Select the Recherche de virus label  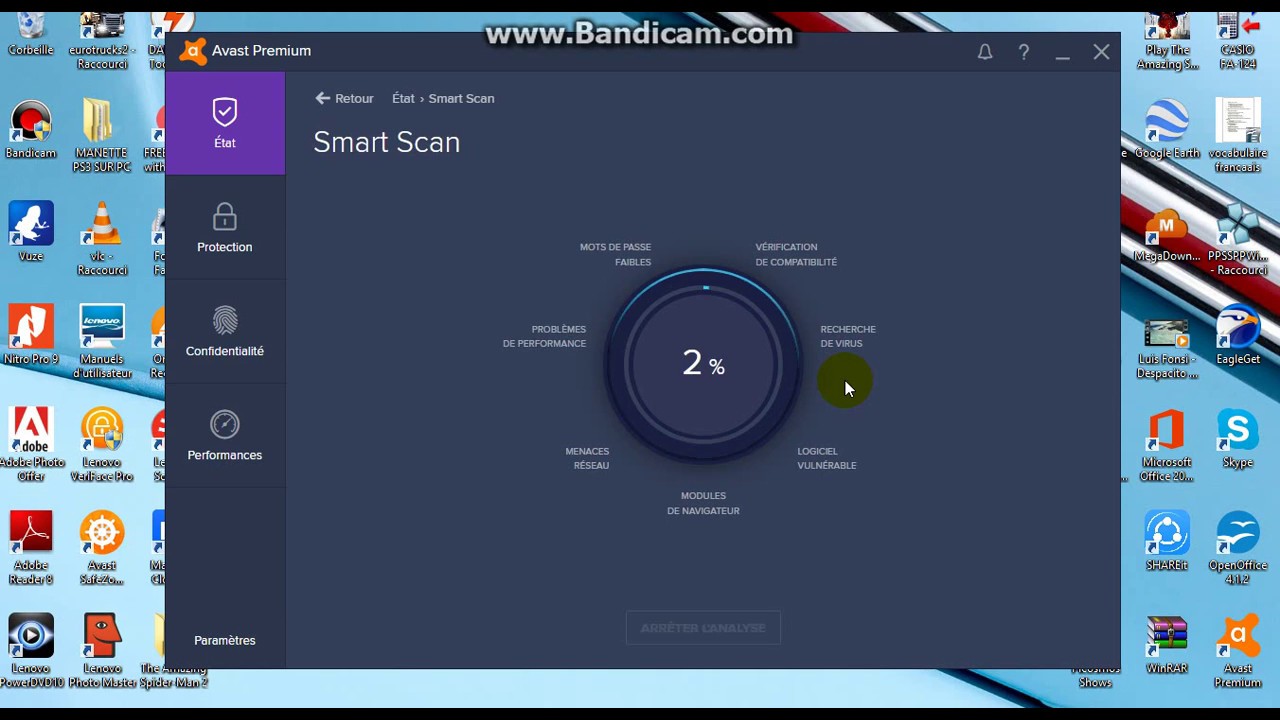point(848,336)
